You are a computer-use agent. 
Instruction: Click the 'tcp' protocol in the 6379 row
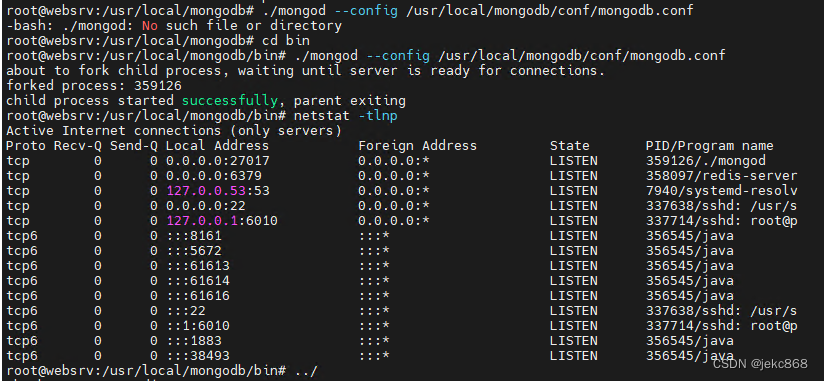click(18, 176)
